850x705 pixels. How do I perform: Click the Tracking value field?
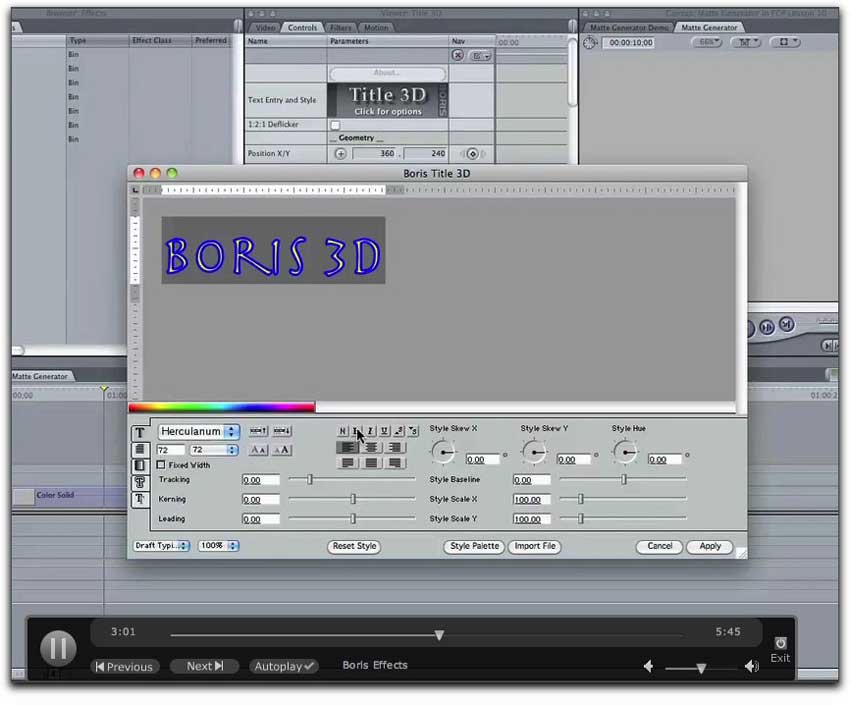click(x=261, y=480)
